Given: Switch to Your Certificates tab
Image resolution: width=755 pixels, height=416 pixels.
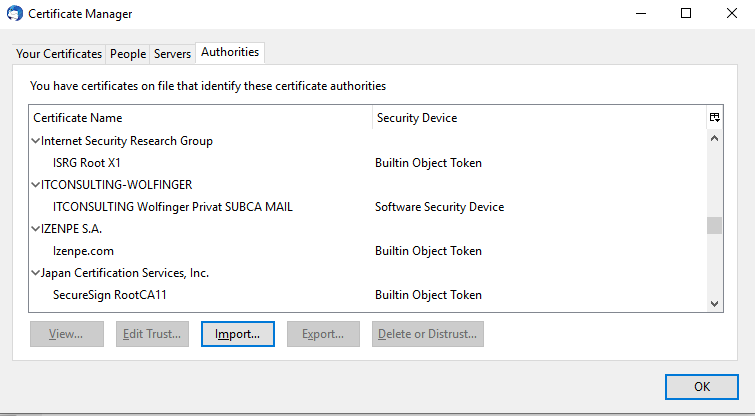Looking at the screenshot, I should pos(59,53).
